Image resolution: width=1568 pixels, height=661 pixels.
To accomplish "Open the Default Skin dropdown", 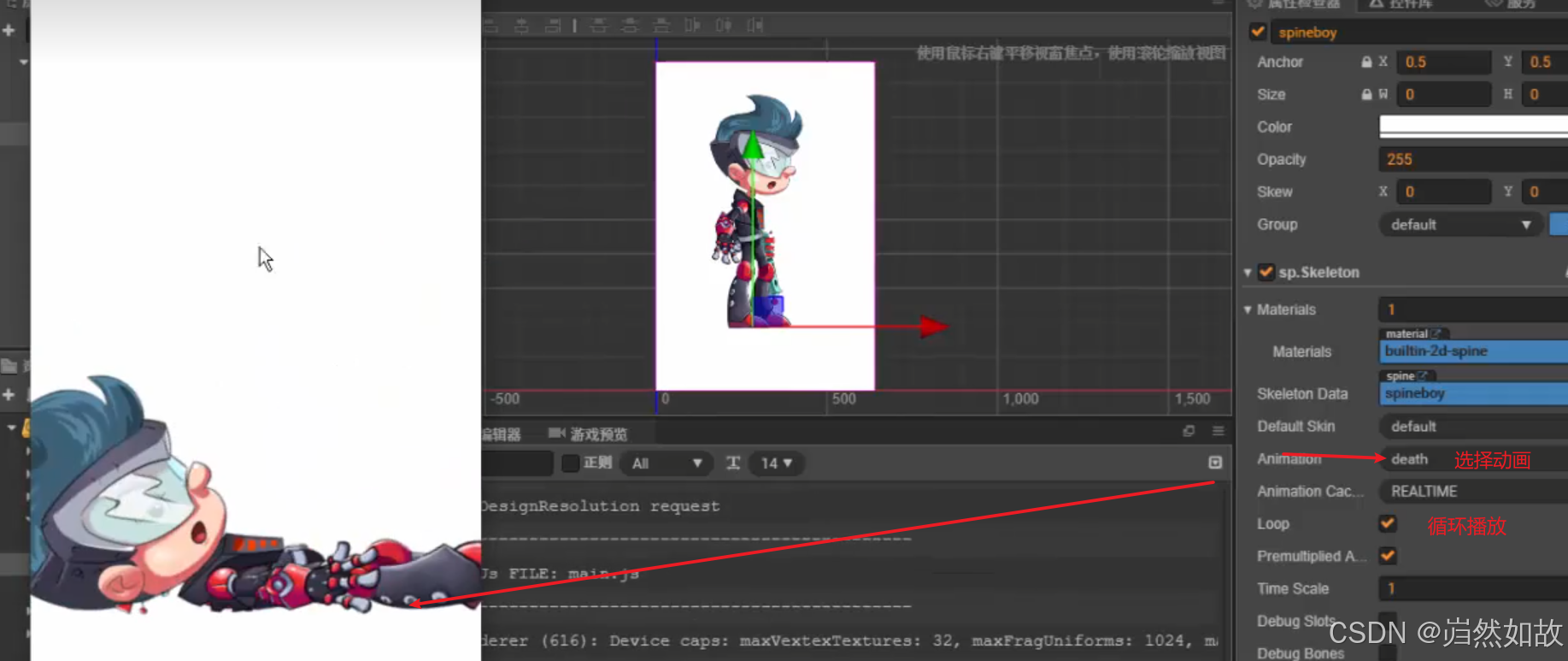I will click(1473, 426).
